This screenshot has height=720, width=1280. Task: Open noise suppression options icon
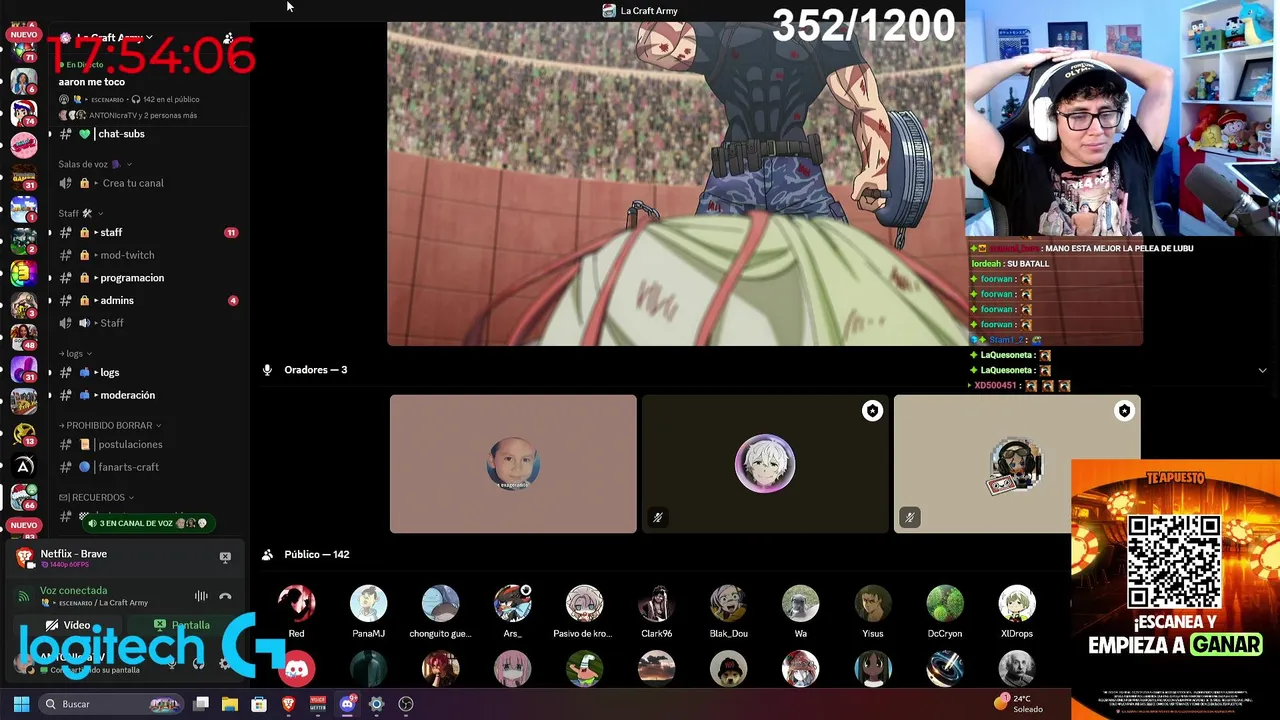[x=201, y=596]
